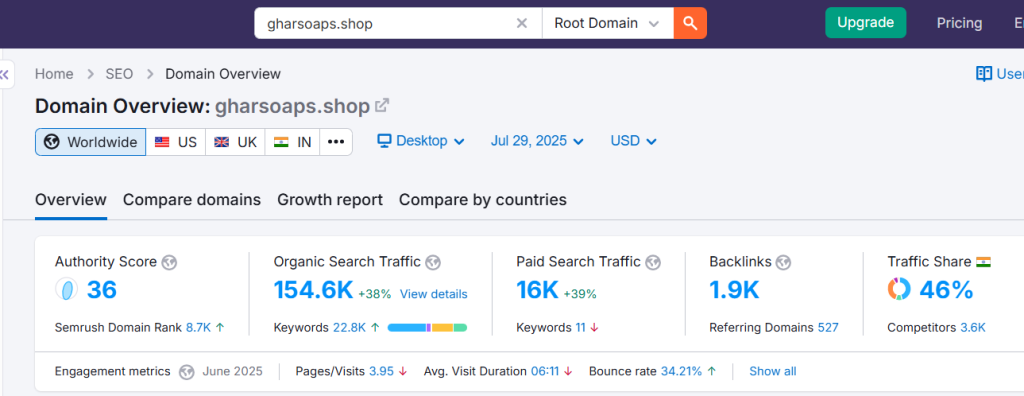Collapse the sidebar with the double-chevron icon

pyautogui.click(x=5, y=75)
